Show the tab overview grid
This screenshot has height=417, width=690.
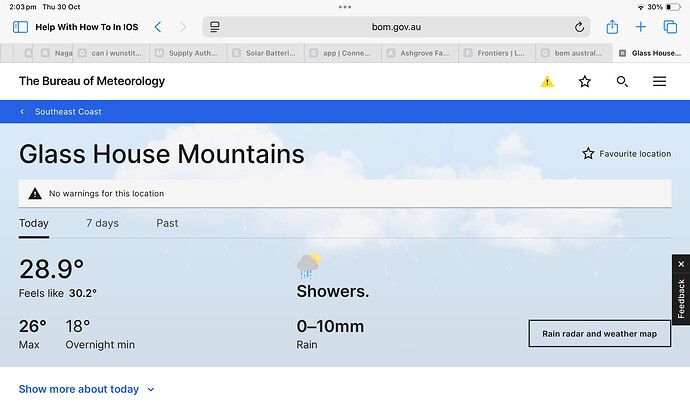click(670, 27)
